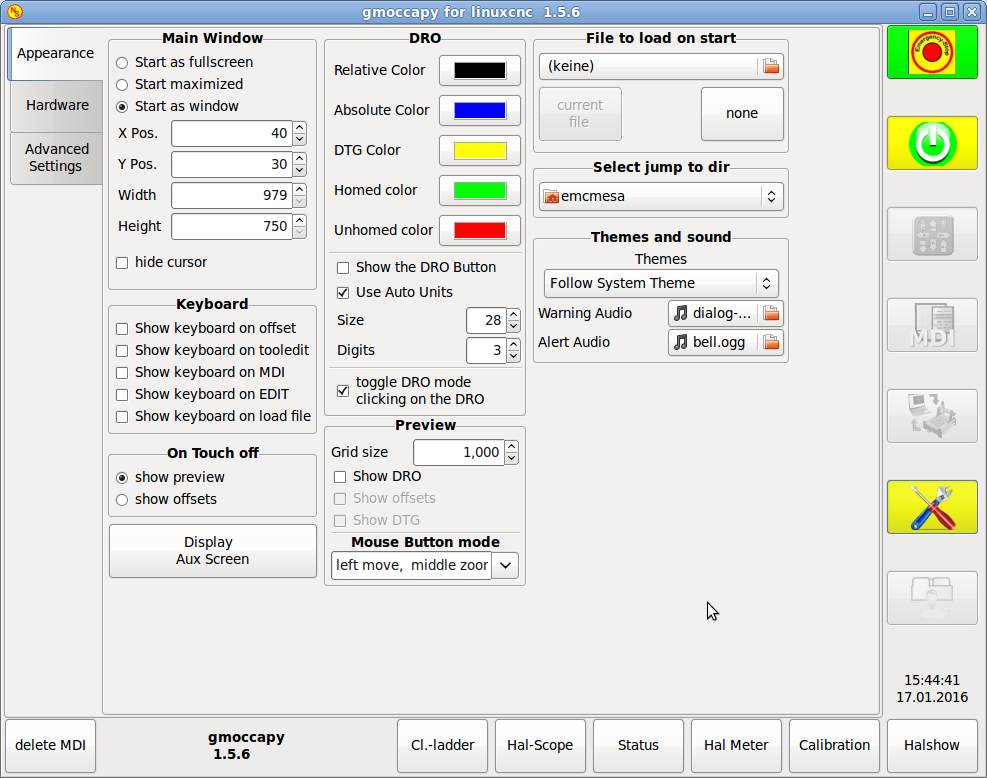Click the music note on dialog audio
This screenshot has width=987, height=778.
coord(680,313)
